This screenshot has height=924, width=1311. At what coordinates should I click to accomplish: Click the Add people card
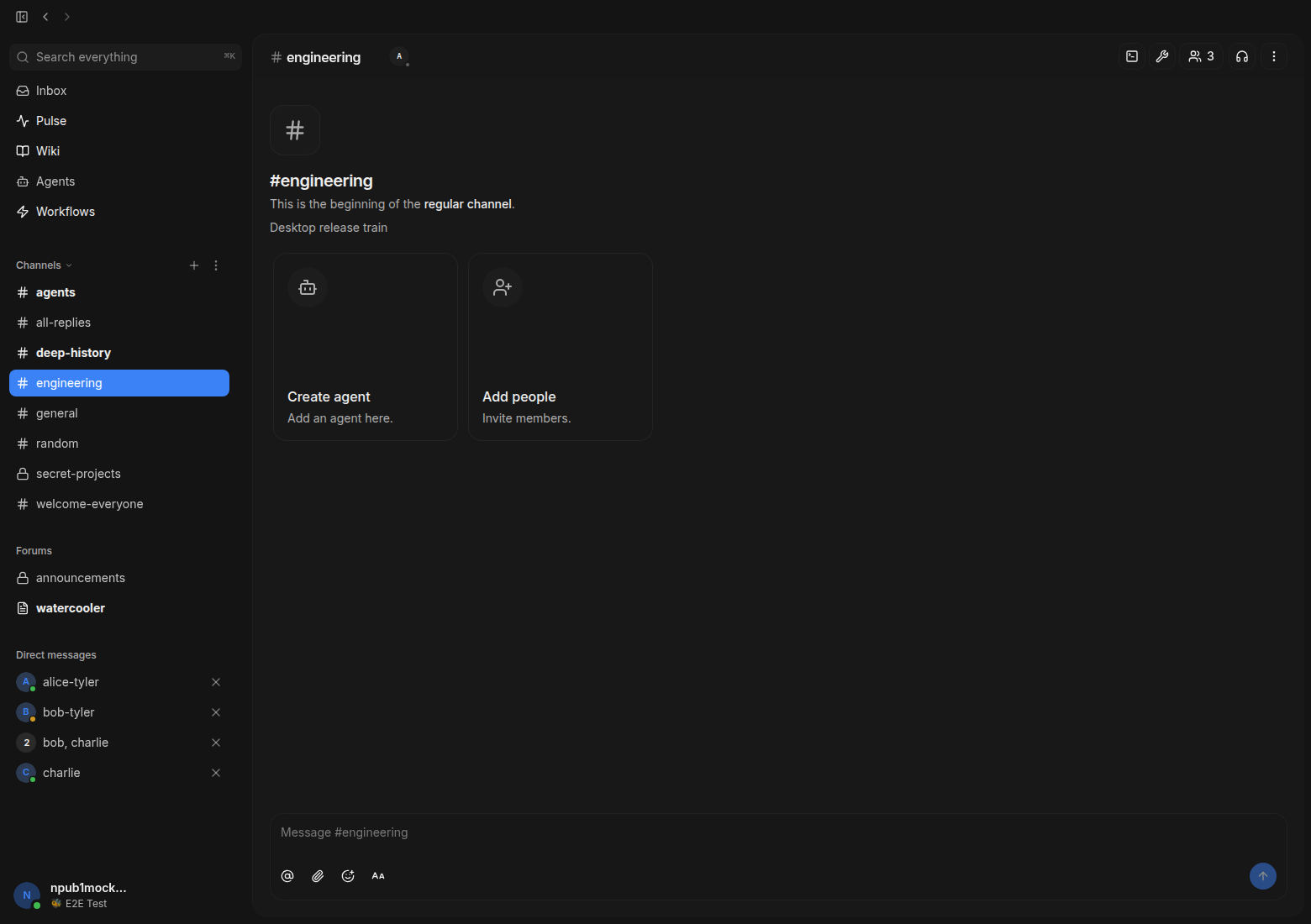pos(561,347)
